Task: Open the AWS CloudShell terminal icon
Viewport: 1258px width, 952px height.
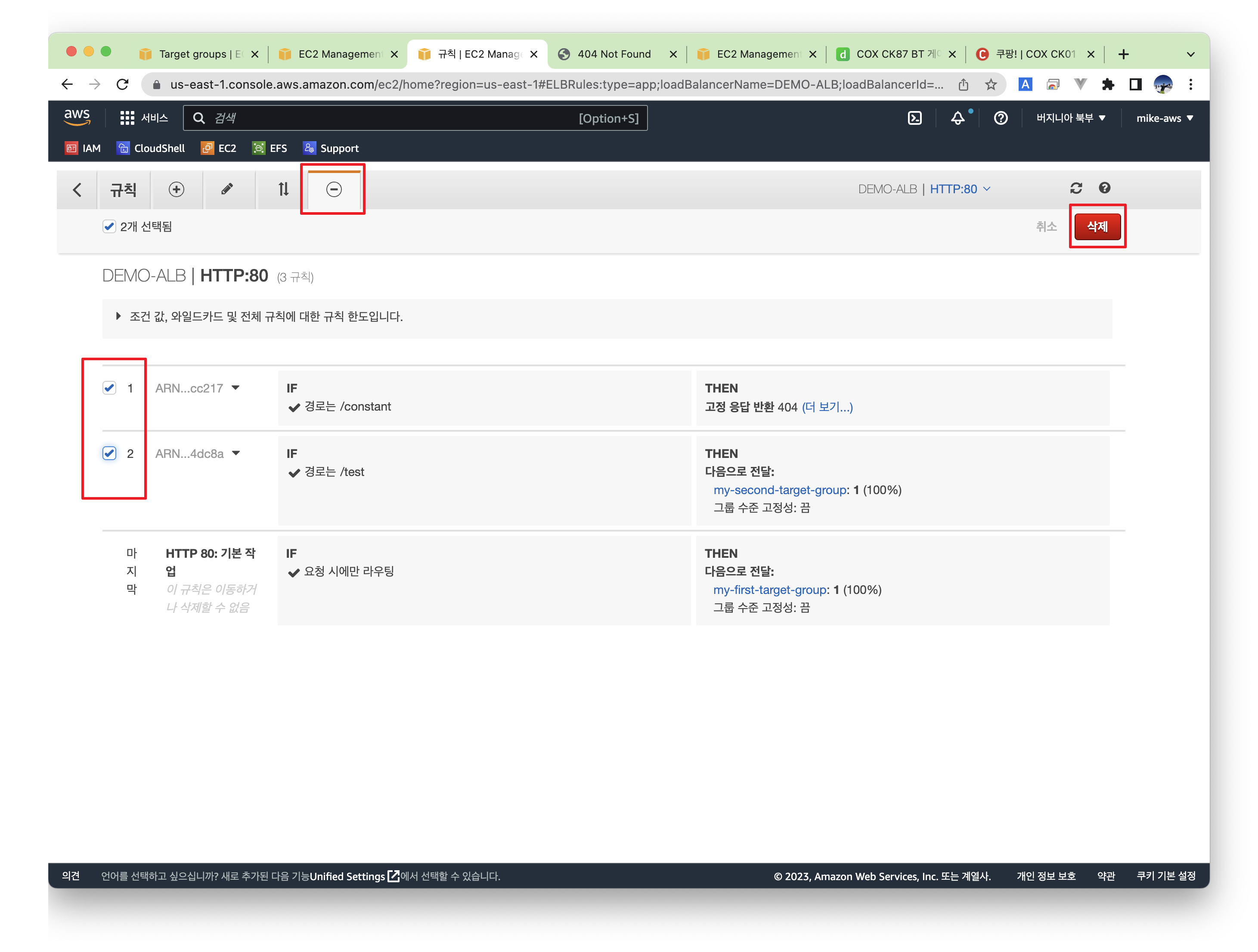Action: pyautogui.click(x=914, y=118)
